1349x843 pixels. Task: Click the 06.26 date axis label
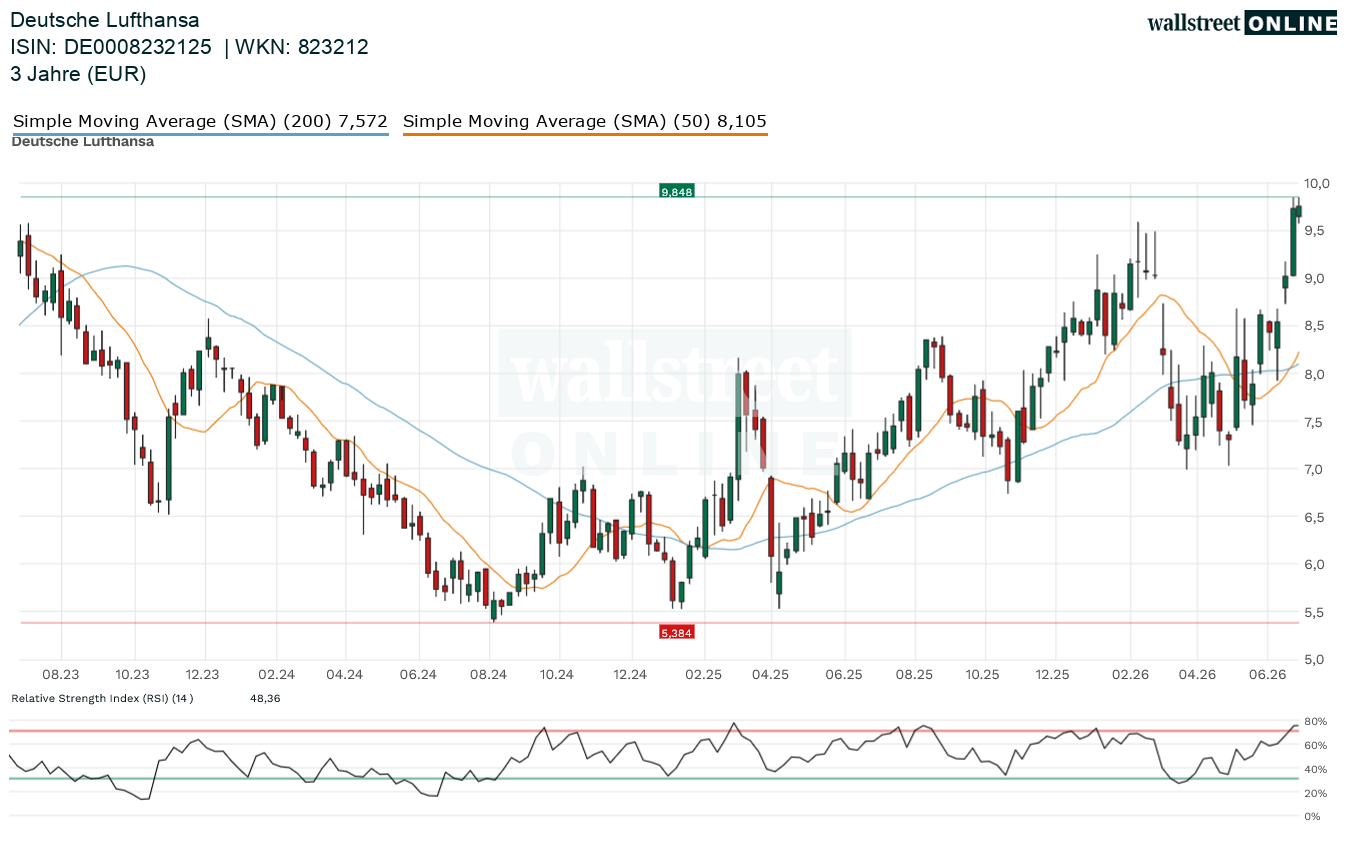tap(1267, 675)
